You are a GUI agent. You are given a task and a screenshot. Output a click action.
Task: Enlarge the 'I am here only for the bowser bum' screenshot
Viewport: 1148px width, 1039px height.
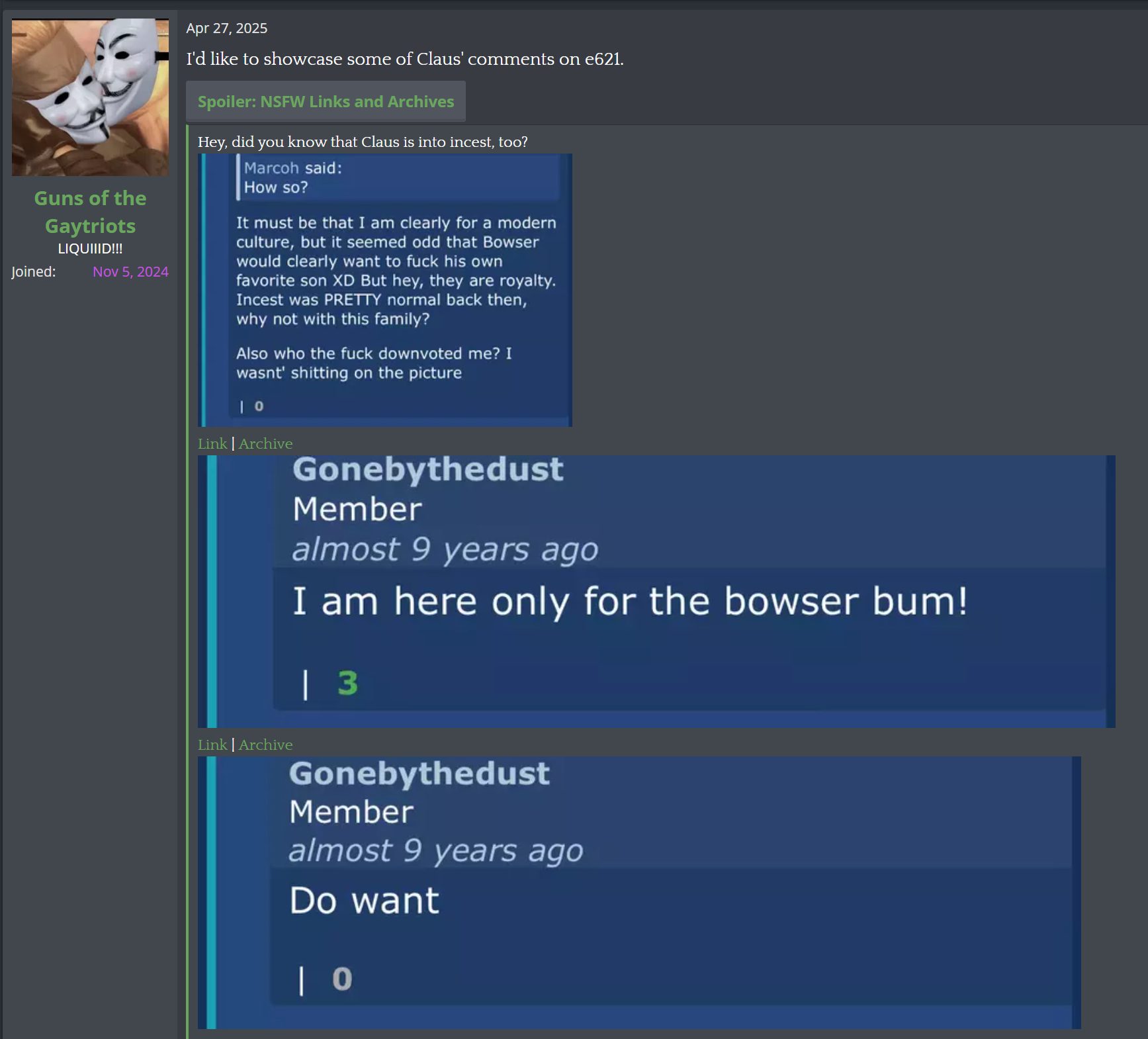656,591
